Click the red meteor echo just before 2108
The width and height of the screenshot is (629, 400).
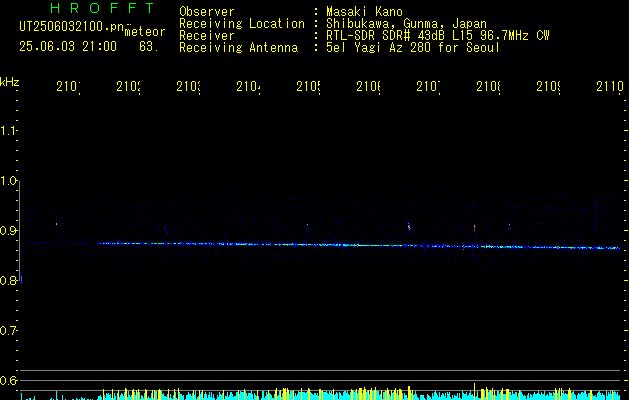(474, 227)
